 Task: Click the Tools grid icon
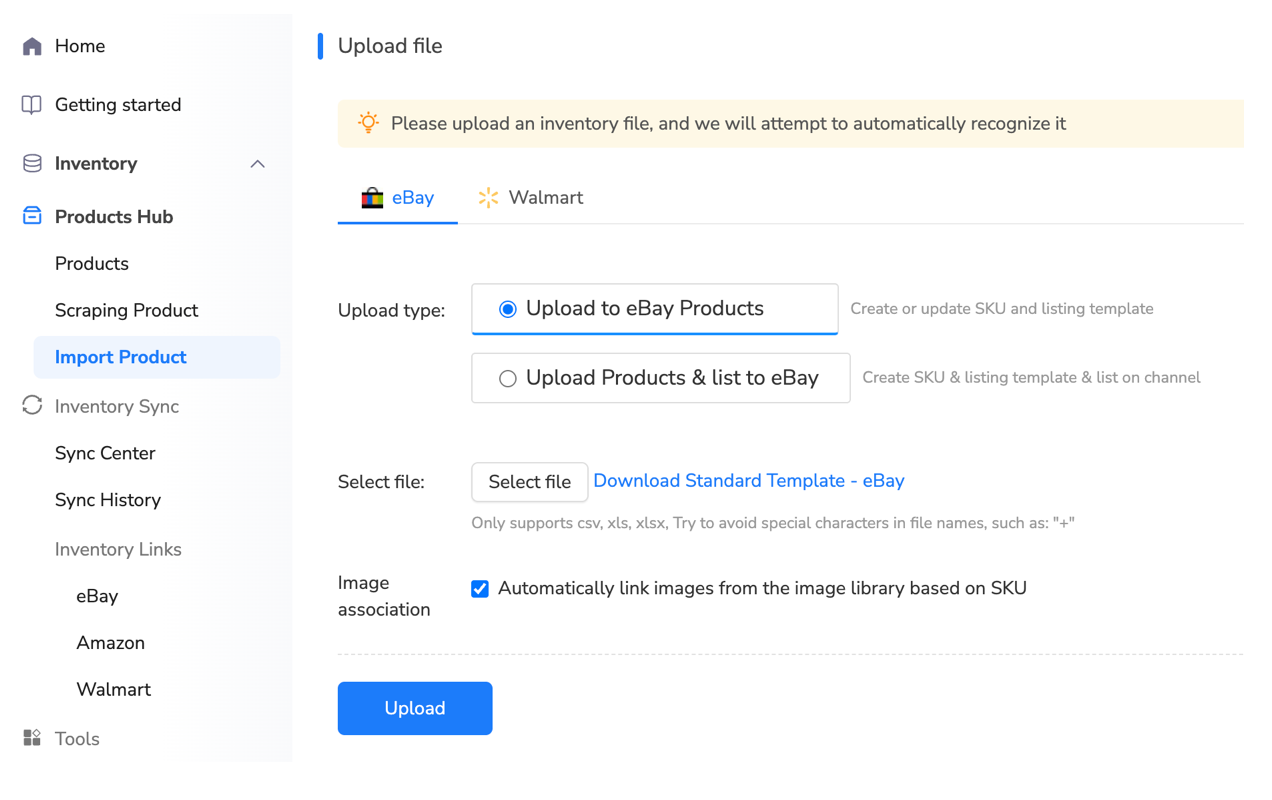[x=32, y=738]
